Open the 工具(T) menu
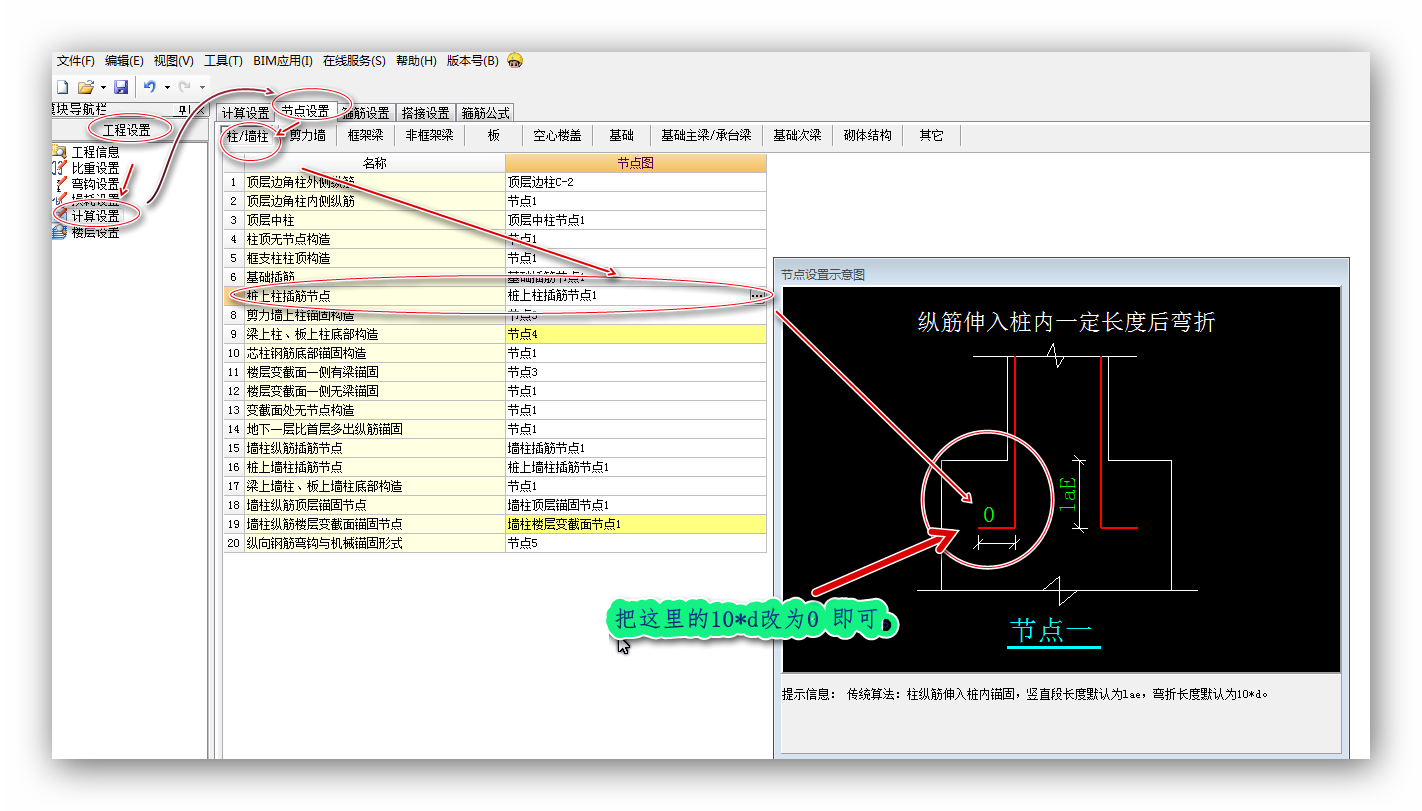The height and width of the screenshot is (811, 1422). (223, 61)
